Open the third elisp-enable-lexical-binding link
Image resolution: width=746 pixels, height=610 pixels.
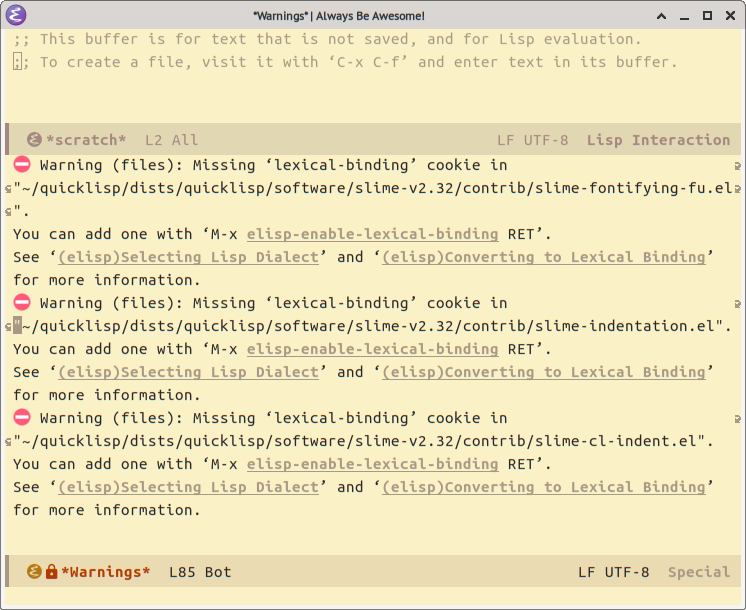[x=373, y=464]
